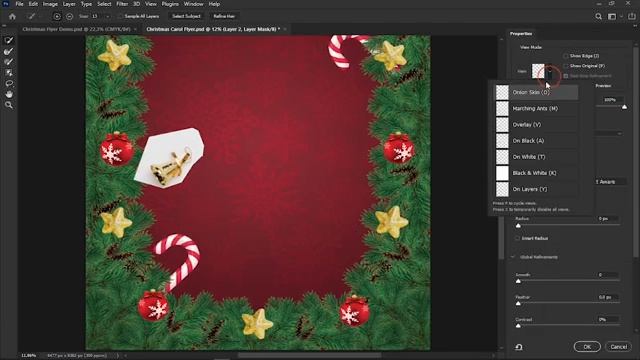Click the subtract-from-selection minus icon

point(69,16)
